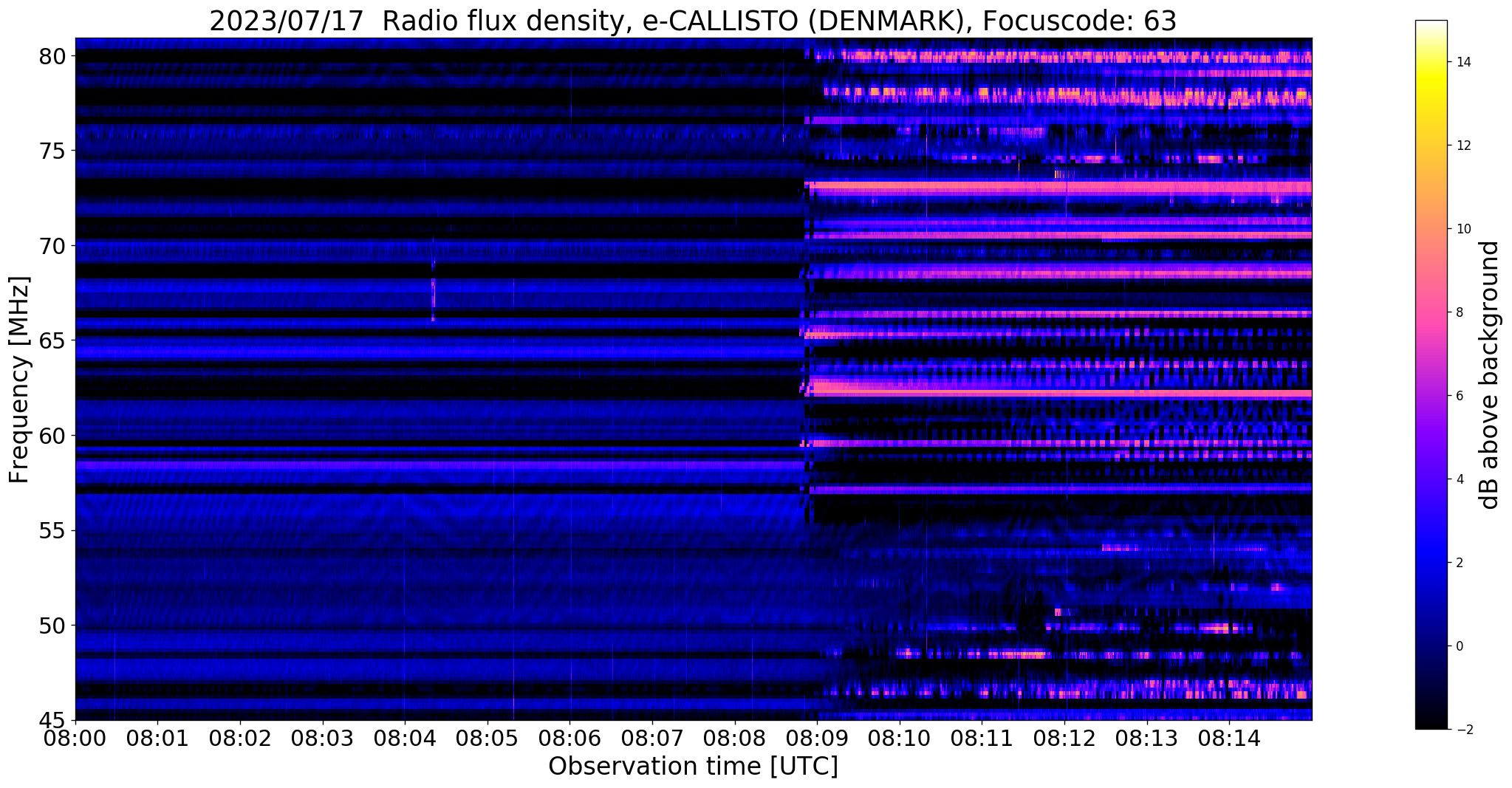The width and height of the screenshot is (1512, 788).
Task: Click the colorbar tick label 10
Action: pos(1463,229)
